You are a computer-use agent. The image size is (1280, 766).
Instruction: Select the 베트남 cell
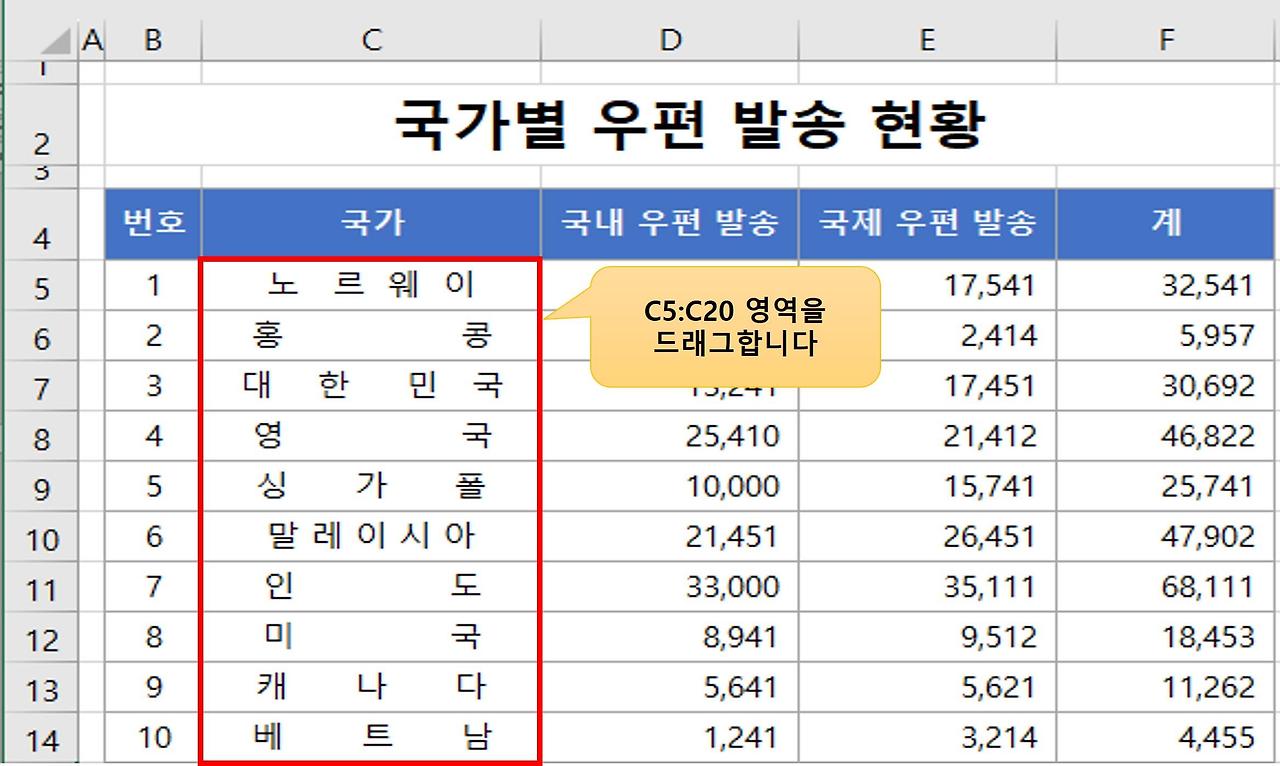[371, 738]
